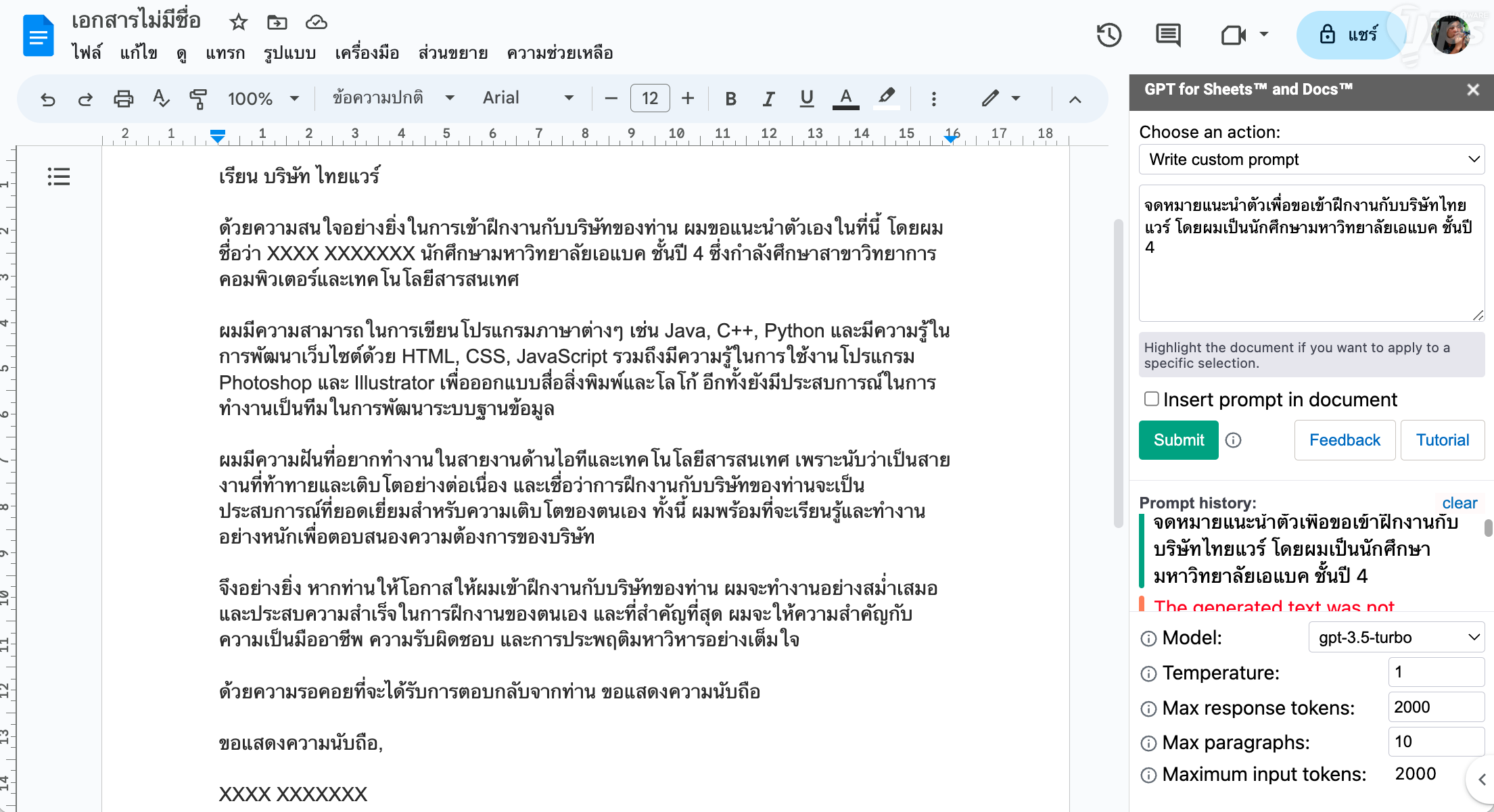
Task: Open the Arial font family dropdown
Action: [528, 98]
